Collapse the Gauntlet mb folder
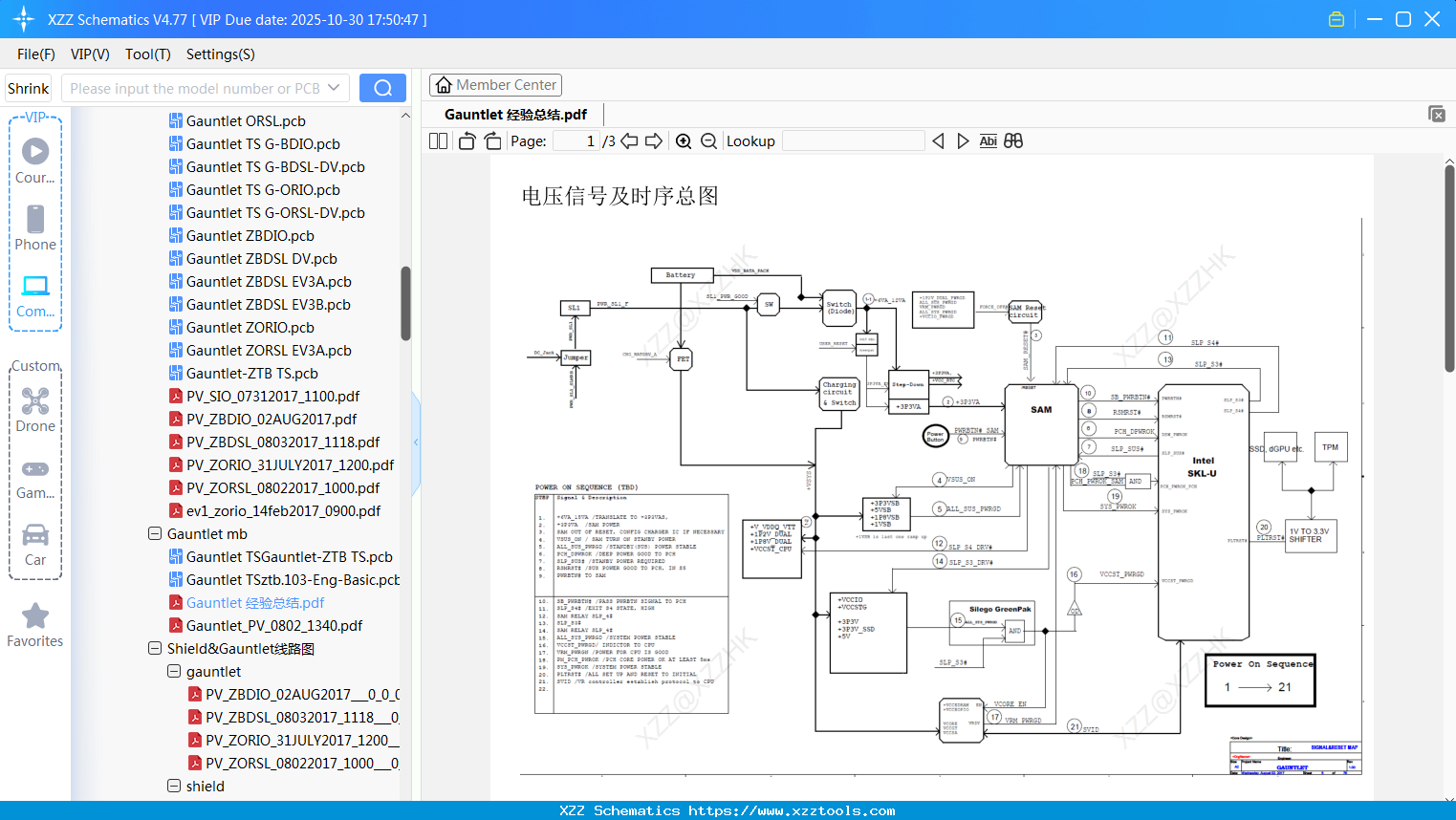This screenshot has height=820, width=1456. [155, 533]
